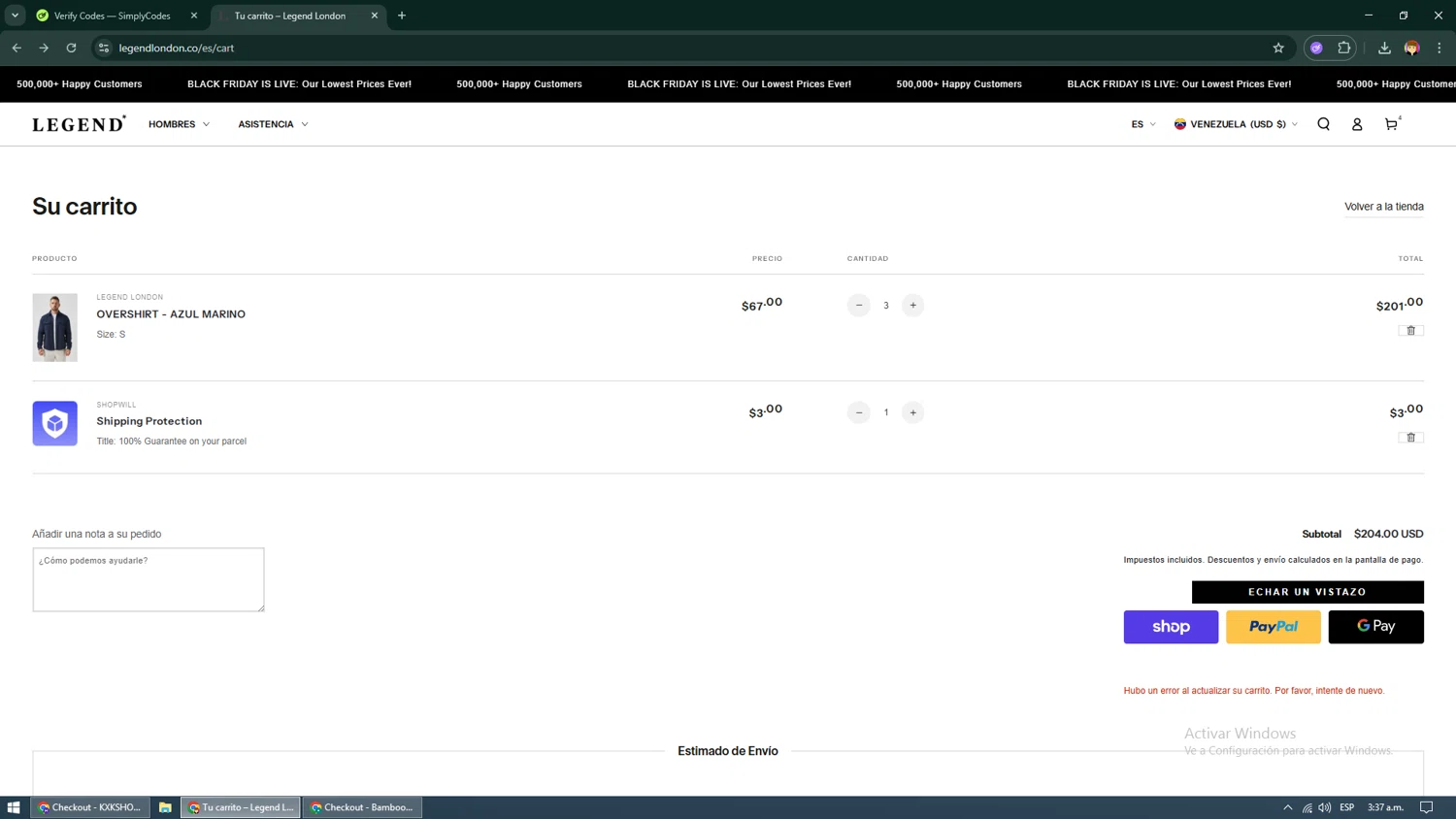Open the purple extension icon
Screen dimensions: 1456x819
[1317, 48]
